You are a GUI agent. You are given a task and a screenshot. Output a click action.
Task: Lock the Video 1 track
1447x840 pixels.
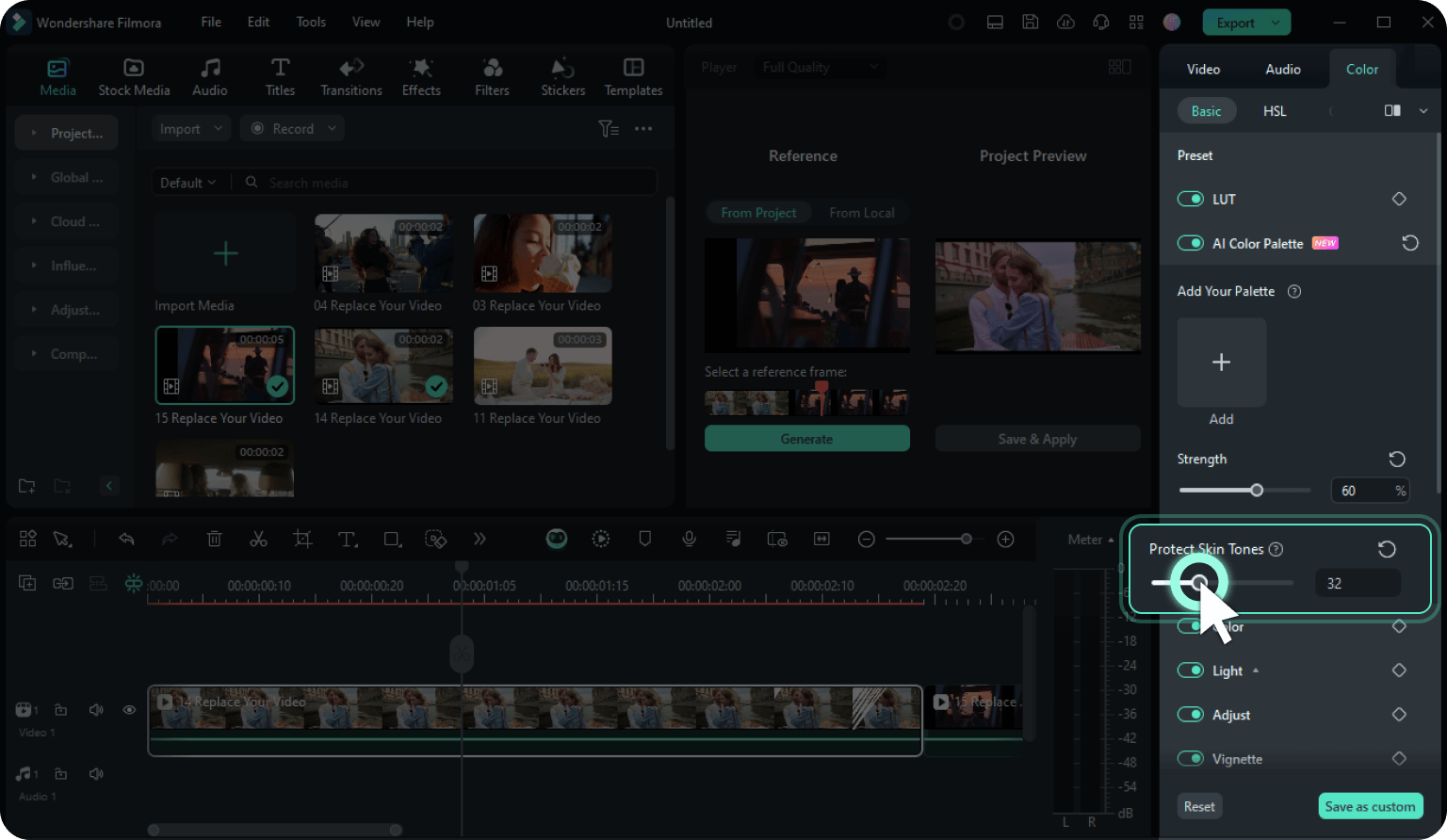tap(60, 710)
